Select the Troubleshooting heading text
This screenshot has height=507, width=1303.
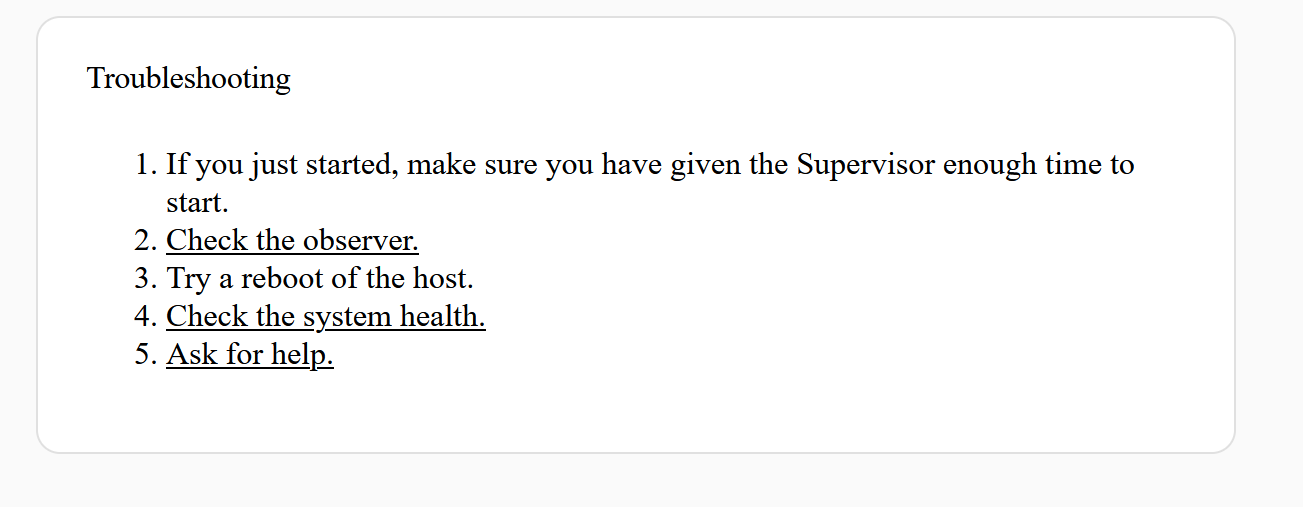189,78
